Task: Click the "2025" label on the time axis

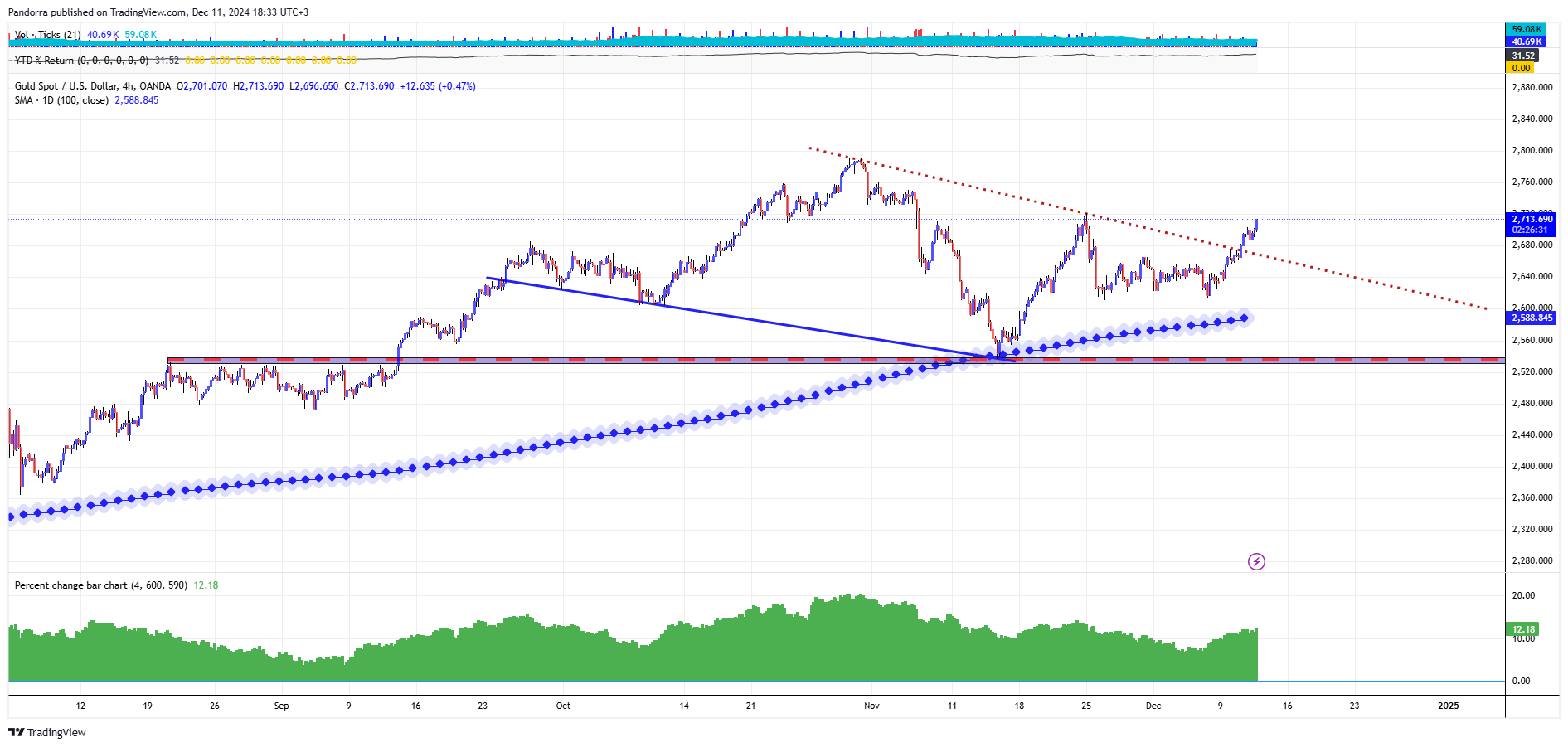Action: 1448,706
